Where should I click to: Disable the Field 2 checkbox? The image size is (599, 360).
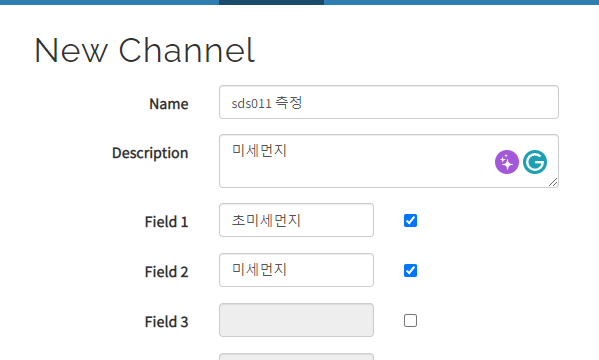pyautogui.click(x=410, y=271)
